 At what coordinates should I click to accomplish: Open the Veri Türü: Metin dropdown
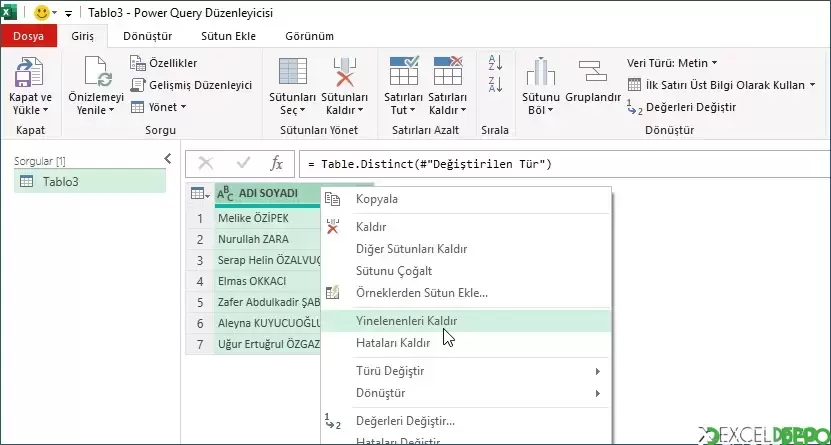tap(672, 63)
